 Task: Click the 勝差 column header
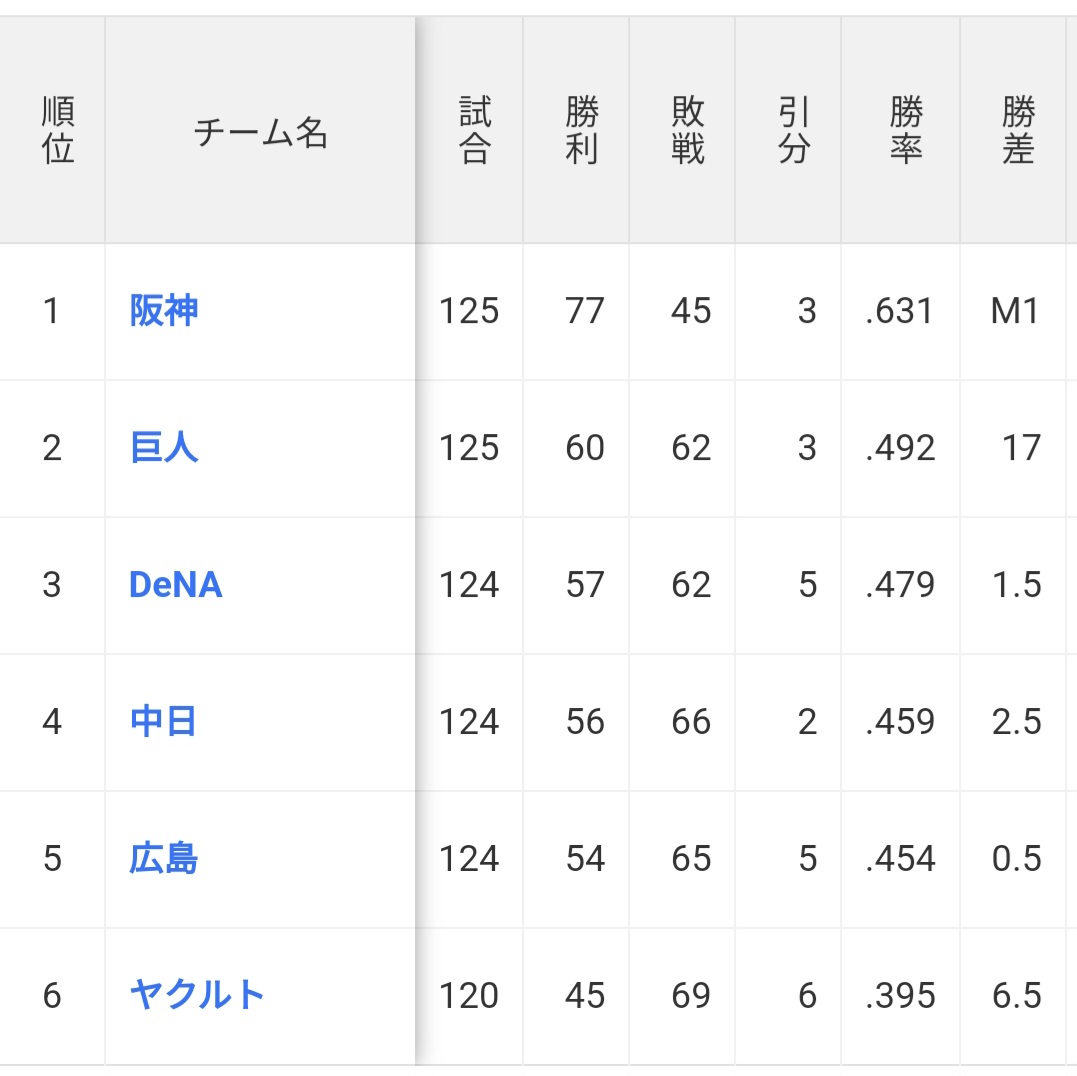[x=1017, y=131]
